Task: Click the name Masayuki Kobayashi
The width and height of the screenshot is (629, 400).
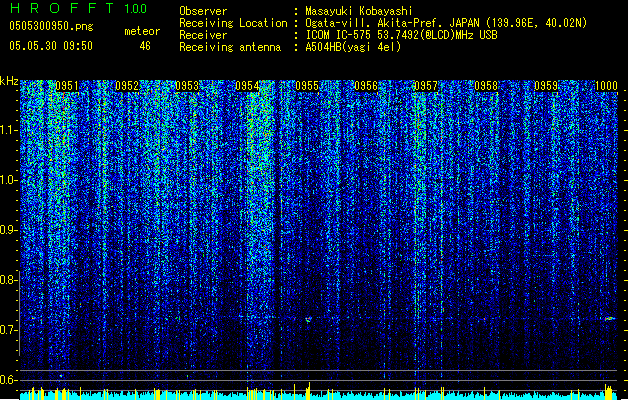Action: pyautogui.click(x=359, y=11)
